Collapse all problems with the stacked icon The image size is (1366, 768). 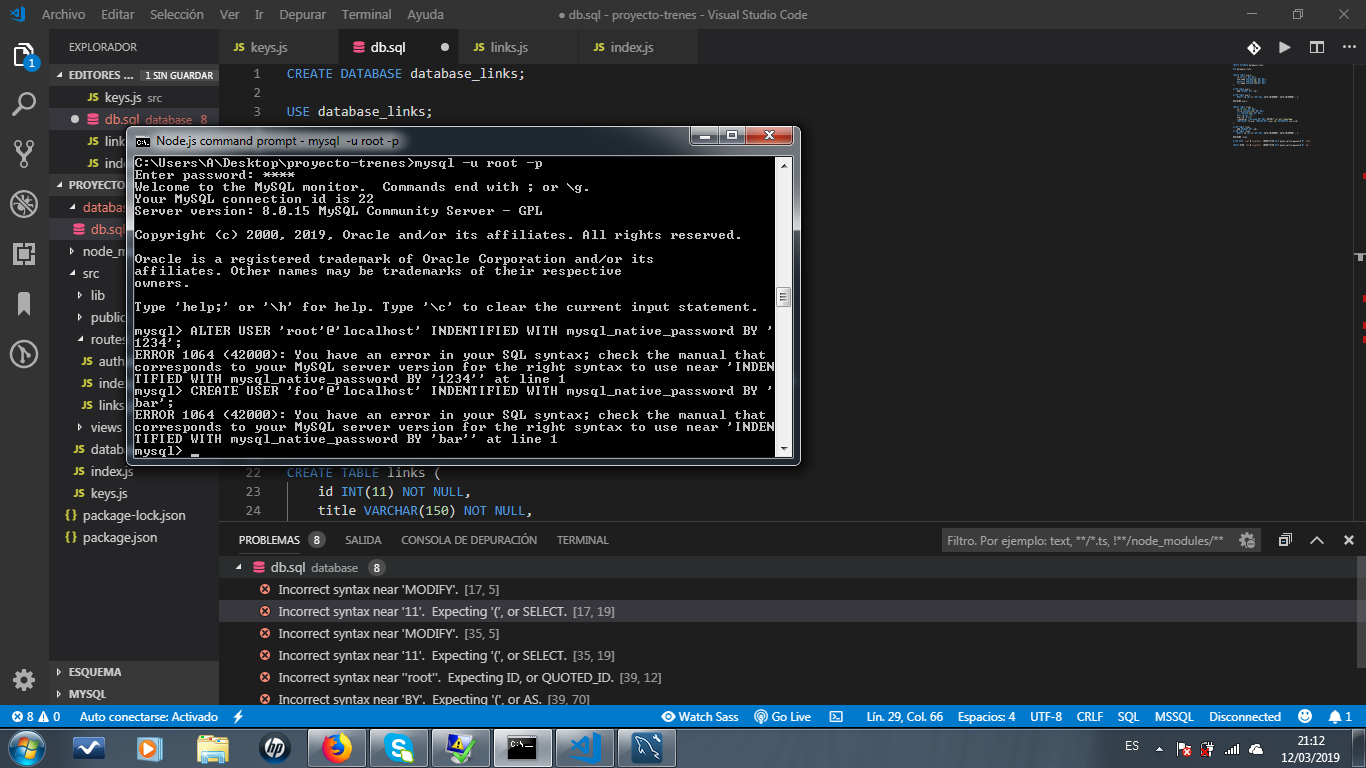point(1285,540)
